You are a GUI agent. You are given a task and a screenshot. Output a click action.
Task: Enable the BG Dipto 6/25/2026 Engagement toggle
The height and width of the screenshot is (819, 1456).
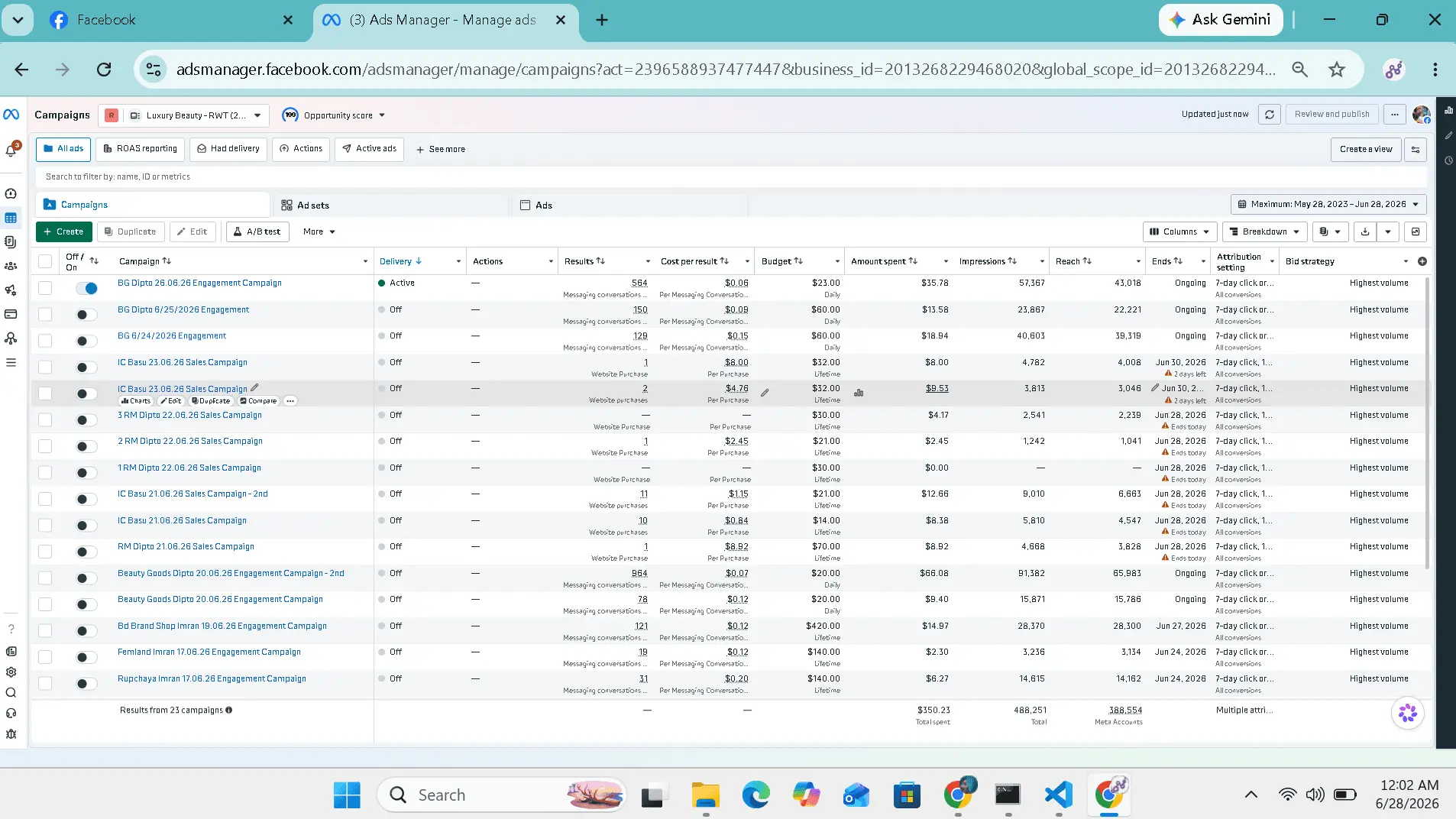(x=86, y=315)
